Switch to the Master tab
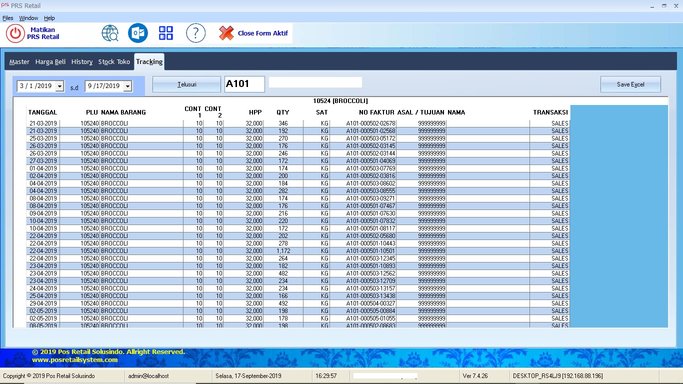 click(19, 62)
